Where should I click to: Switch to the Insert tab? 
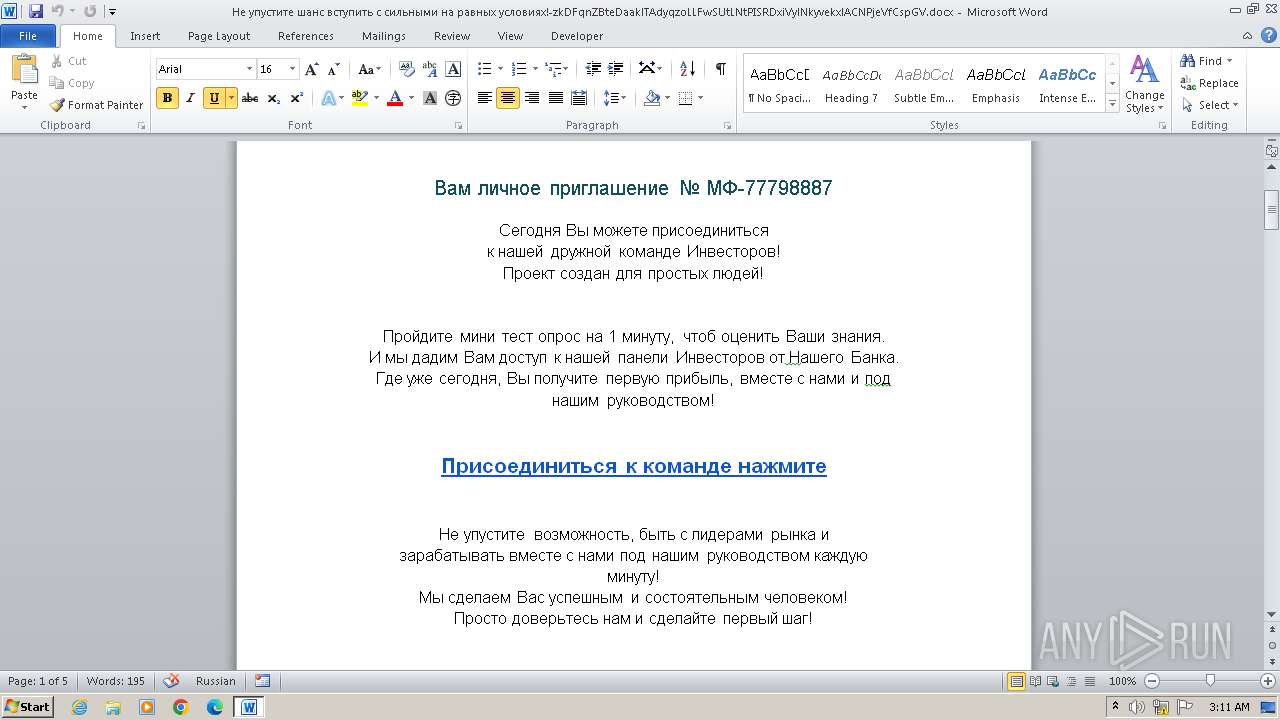145,36
